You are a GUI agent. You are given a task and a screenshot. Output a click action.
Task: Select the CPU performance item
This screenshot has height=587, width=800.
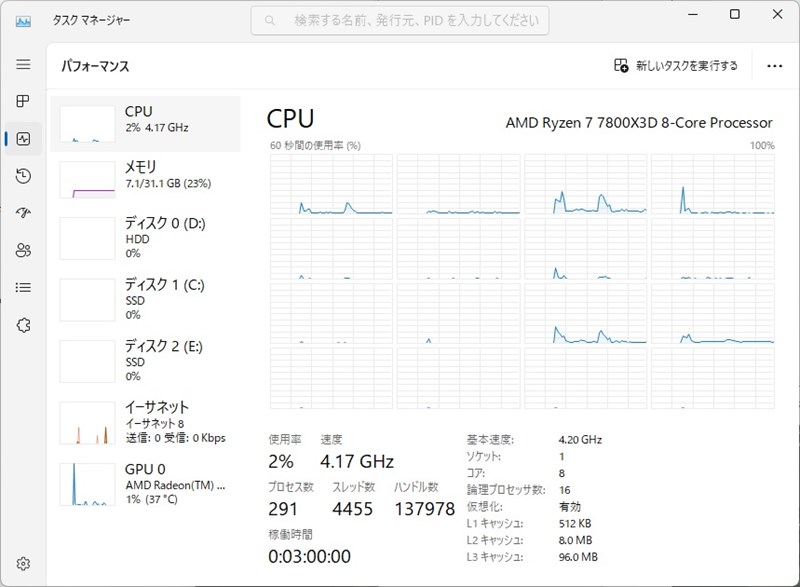146,124
